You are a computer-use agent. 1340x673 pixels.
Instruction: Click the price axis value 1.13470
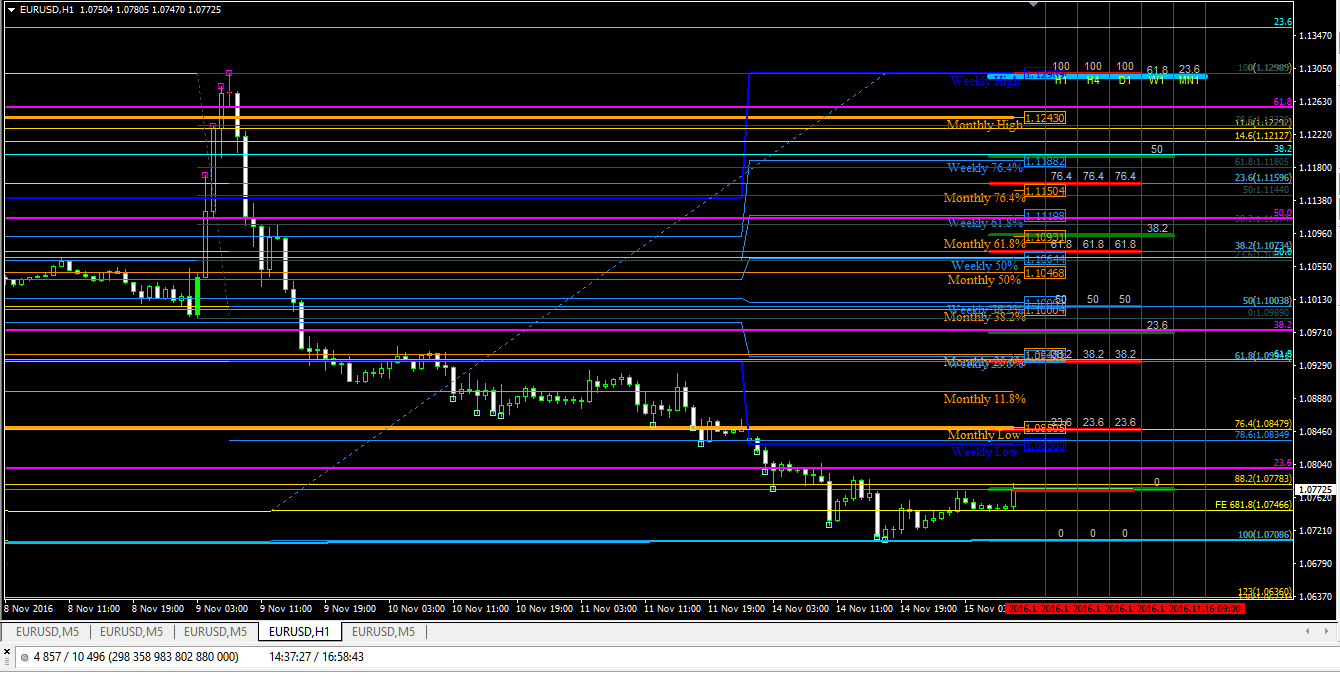coord(1316,36)
